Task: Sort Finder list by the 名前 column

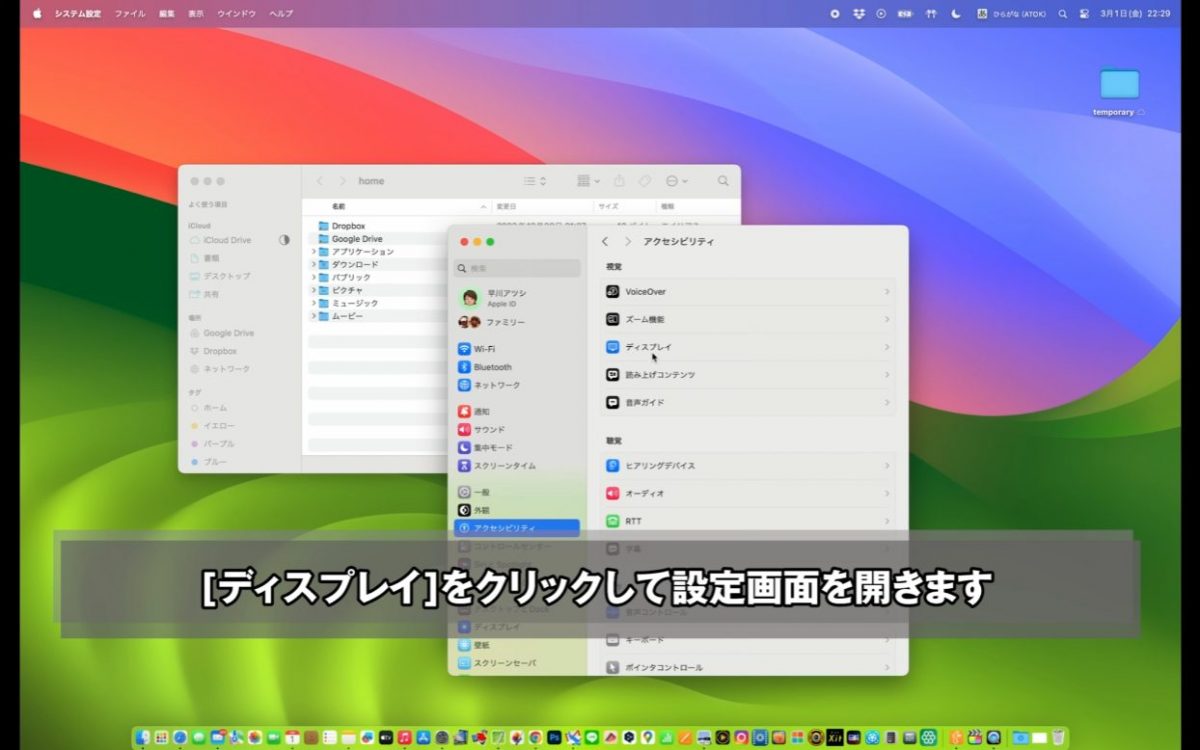Action: pyautogui.click(x=397, y=207)
